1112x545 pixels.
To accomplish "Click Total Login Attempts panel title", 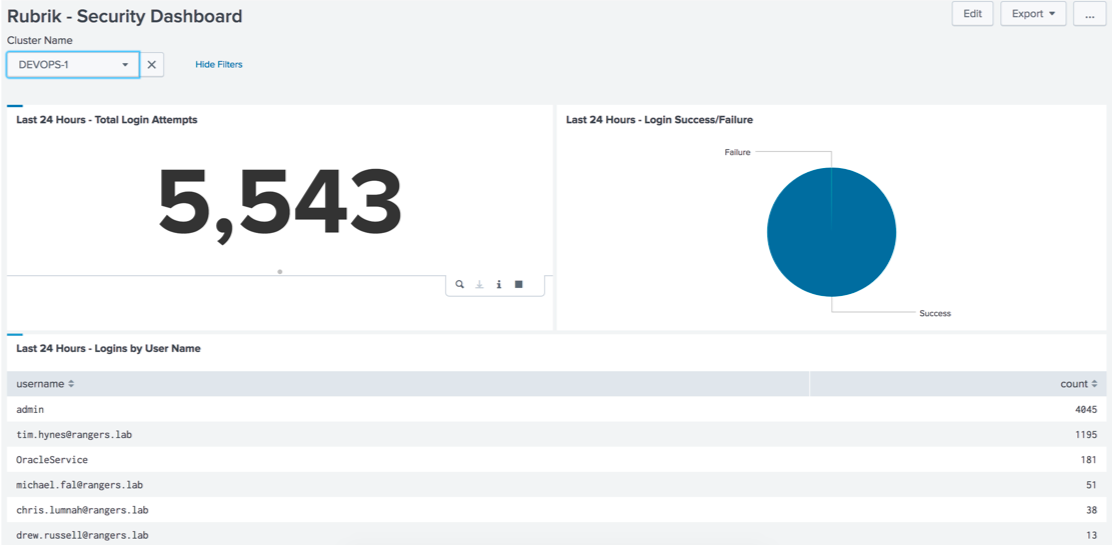I will coord(106,120).
